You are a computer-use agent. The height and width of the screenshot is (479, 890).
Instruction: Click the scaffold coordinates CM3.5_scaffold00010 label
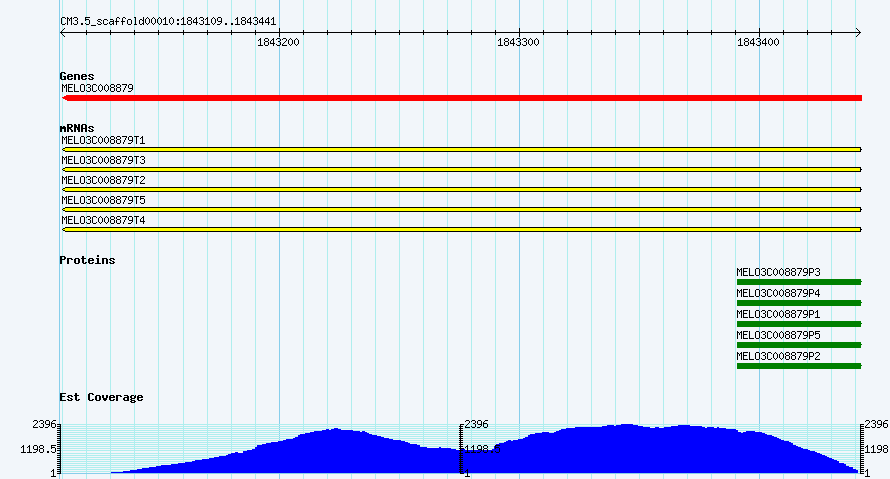pyautogui.click(x=168, y=22)
